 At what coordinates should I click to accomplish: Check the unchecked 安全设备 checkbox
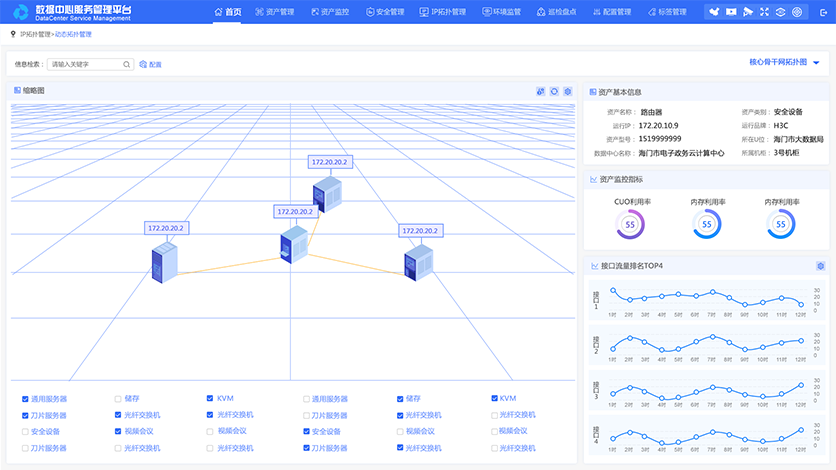click(25, 432)
